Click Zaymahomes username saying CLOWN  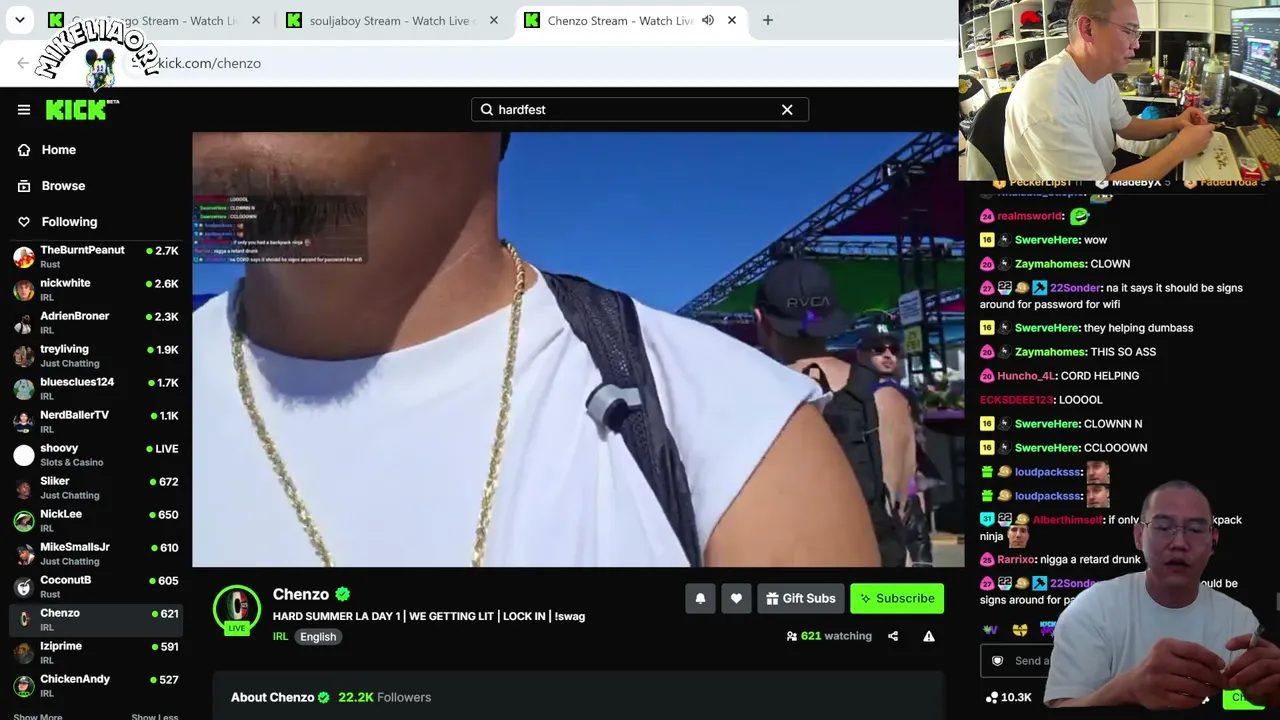point(1050,264)
